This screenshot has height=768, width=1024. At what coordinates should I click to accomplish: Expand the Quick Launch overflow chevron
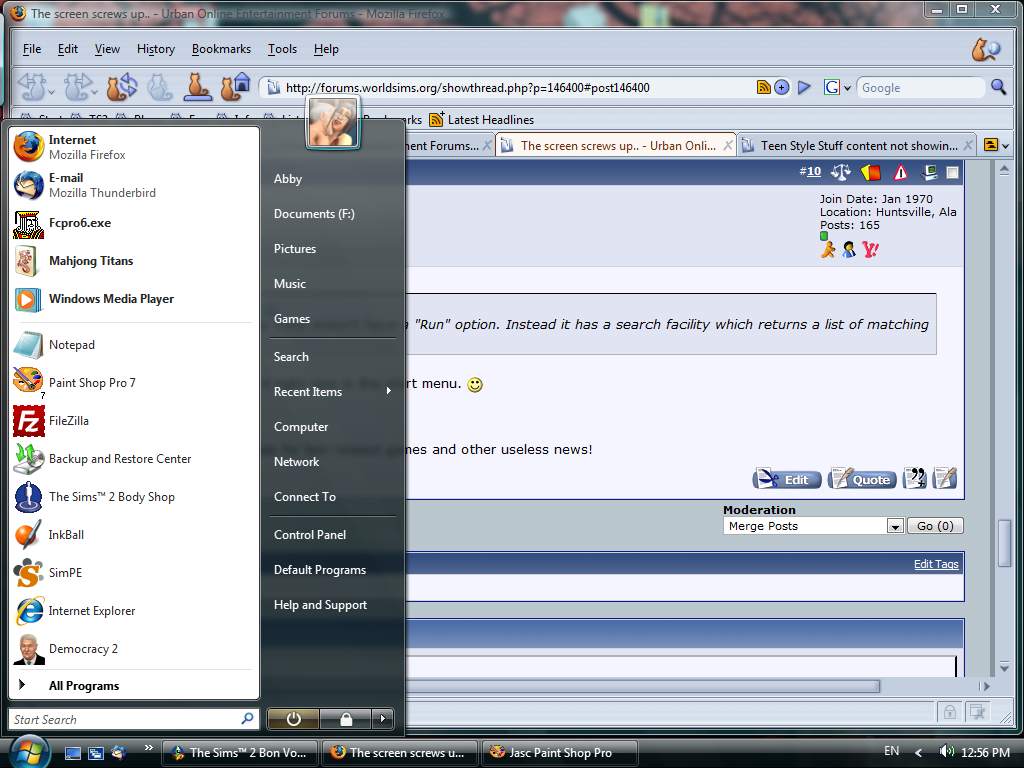click(148, 748)
